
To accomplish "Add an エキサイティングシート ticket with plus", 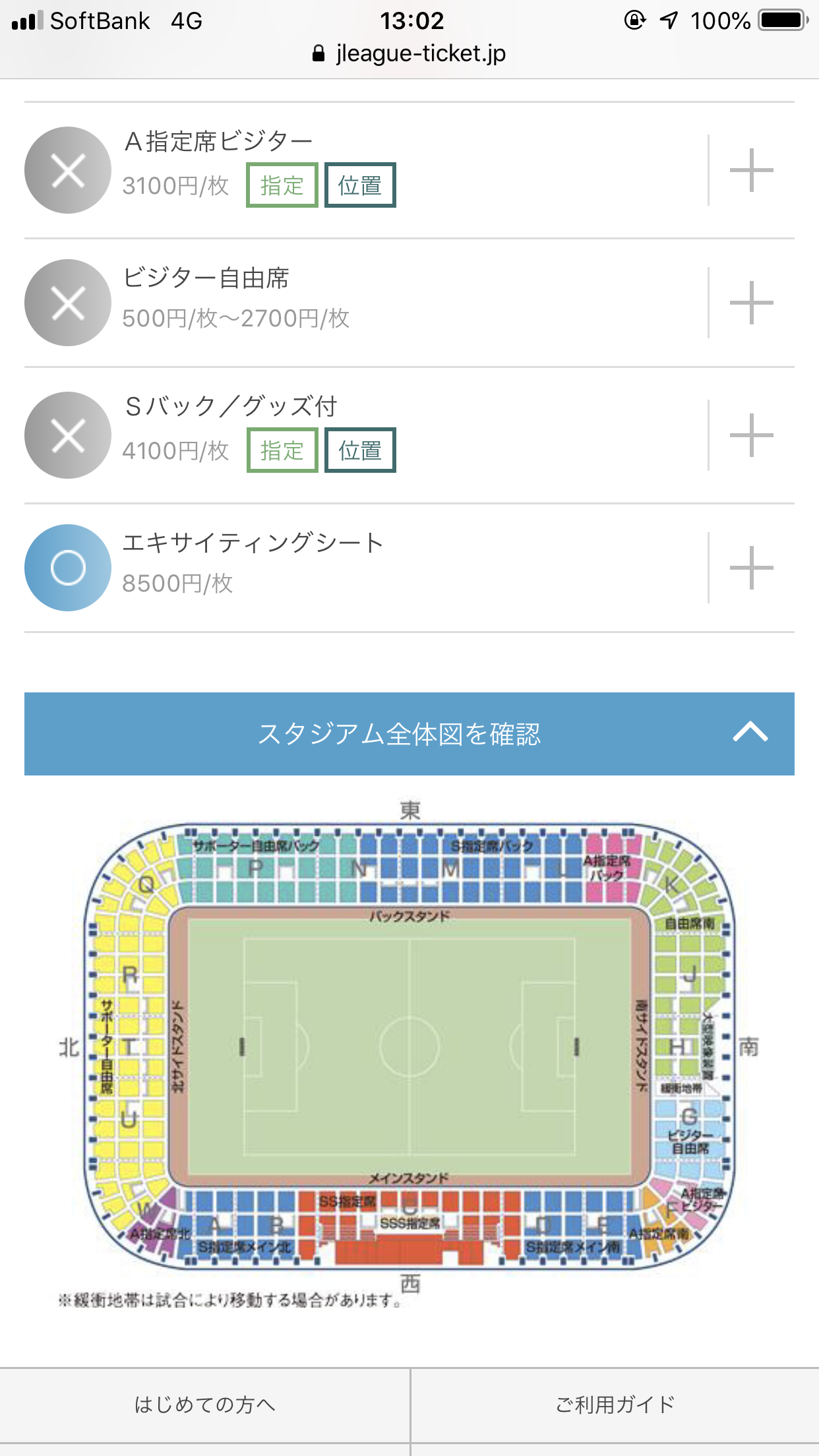I will [x=751, y=568].
